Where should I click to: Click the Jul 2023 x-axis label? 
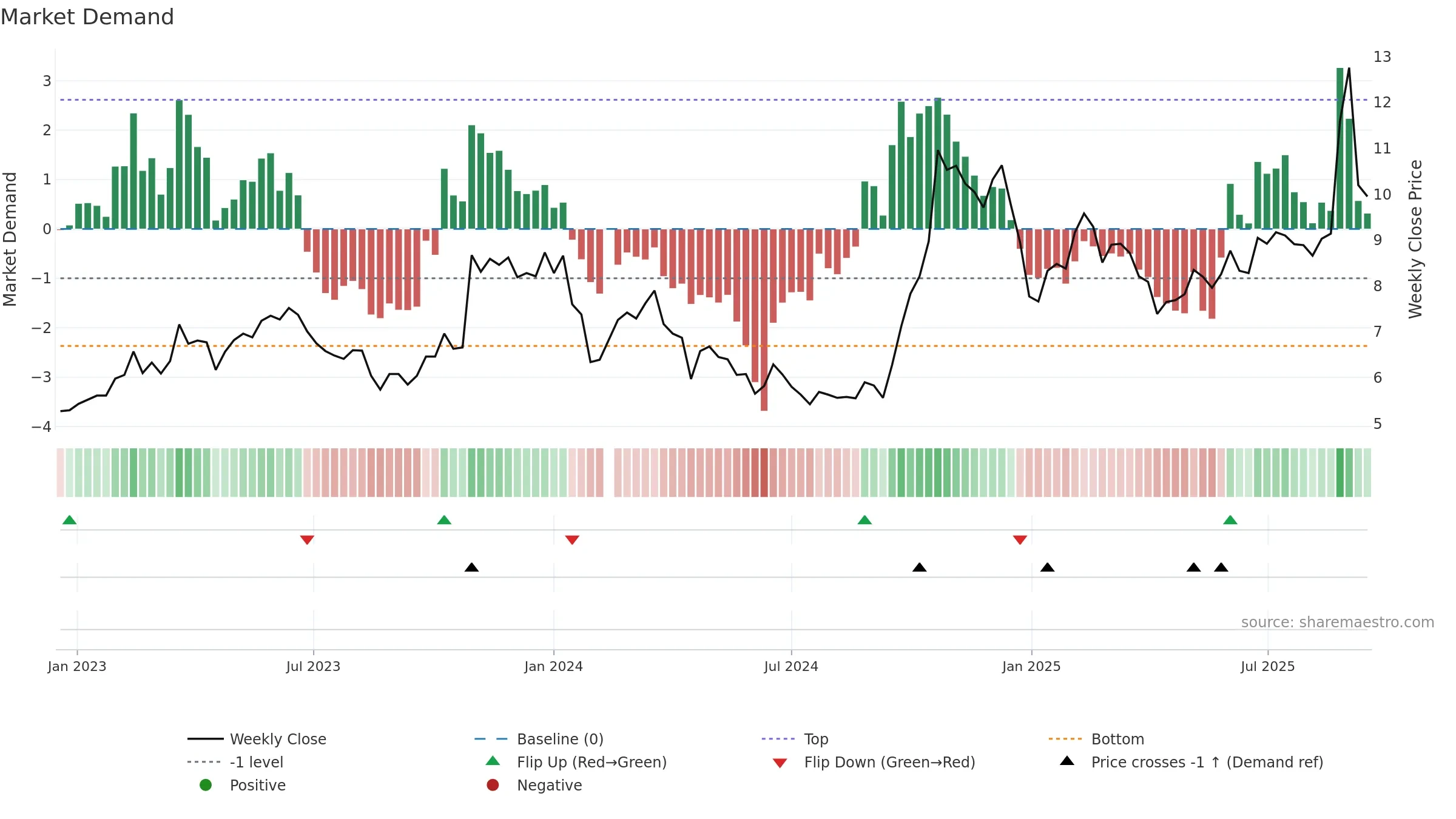(x=313, y=667)
